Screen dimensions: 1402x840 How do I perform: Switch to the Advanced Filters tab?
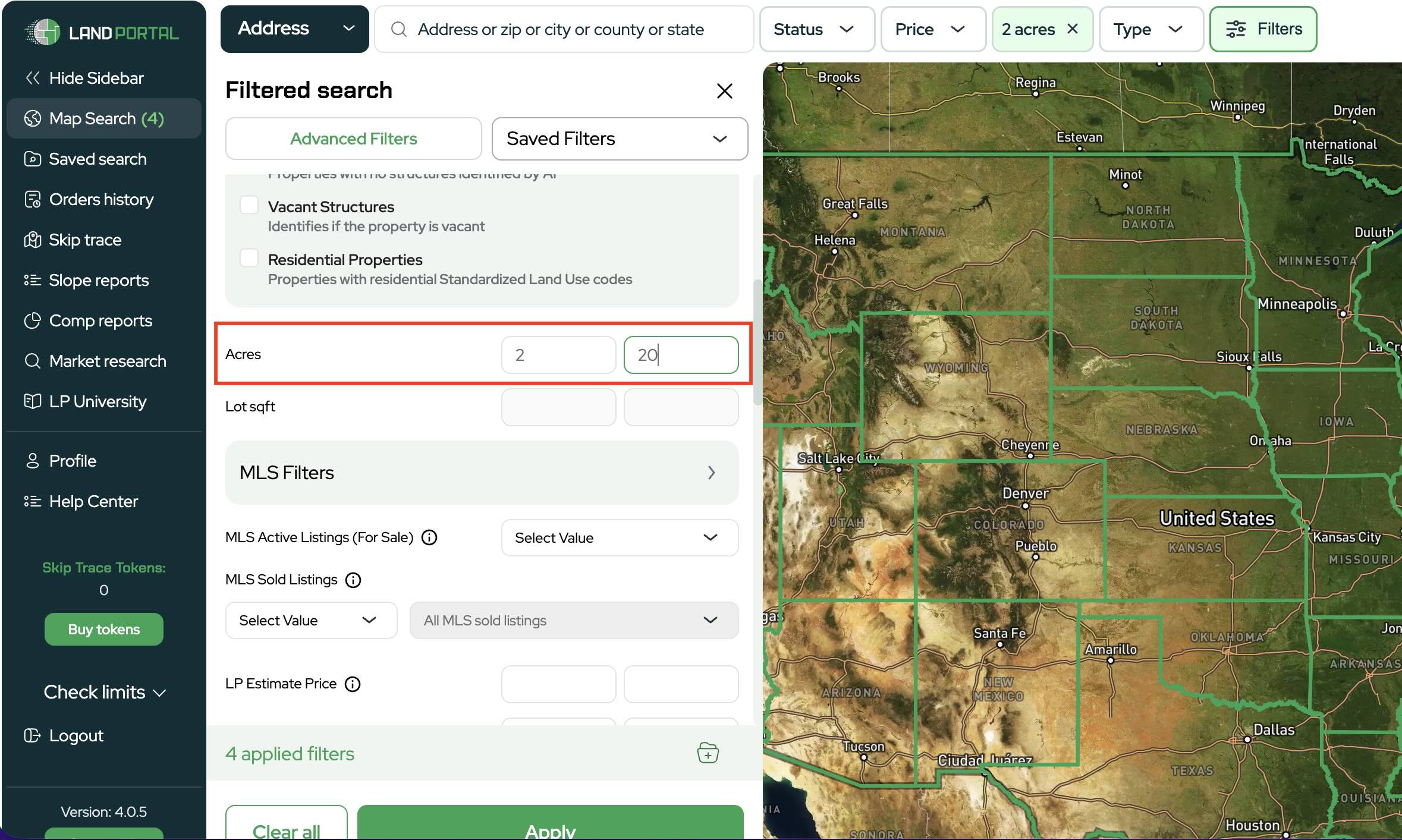(x=353, y=139)
